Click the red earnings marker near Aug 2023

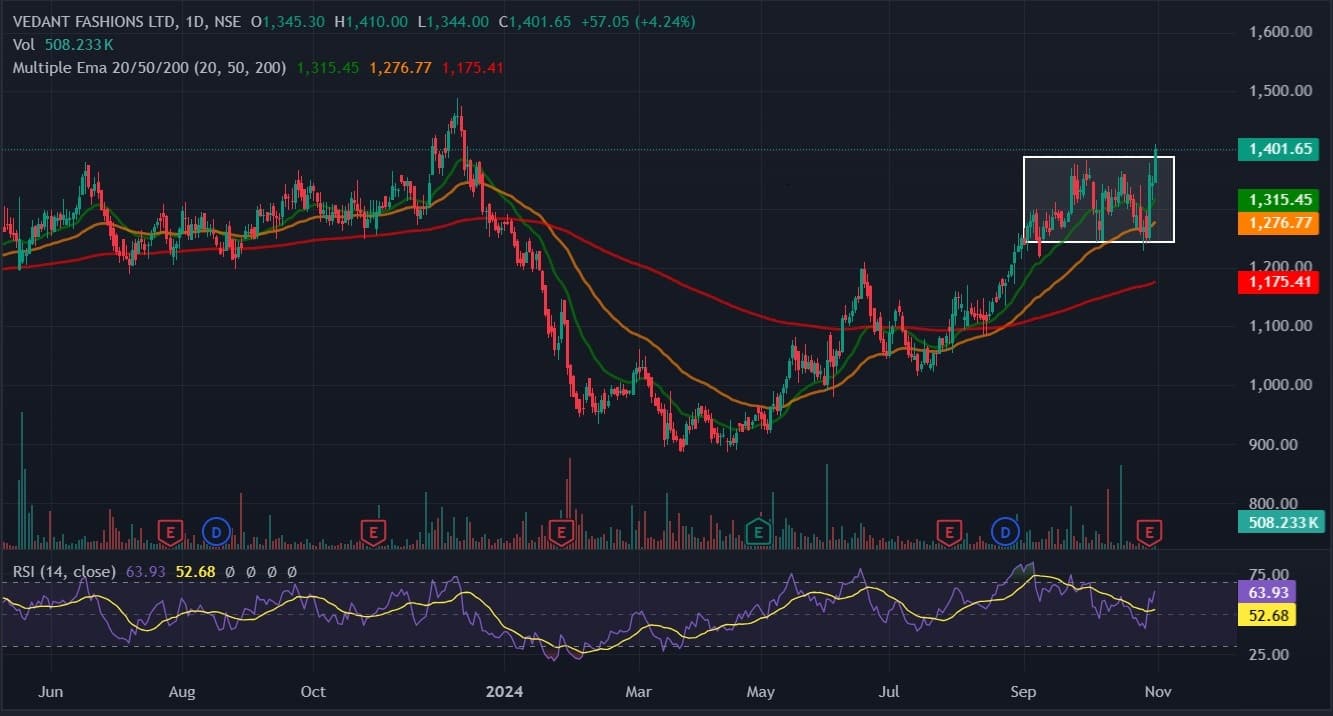click(171, 531)
